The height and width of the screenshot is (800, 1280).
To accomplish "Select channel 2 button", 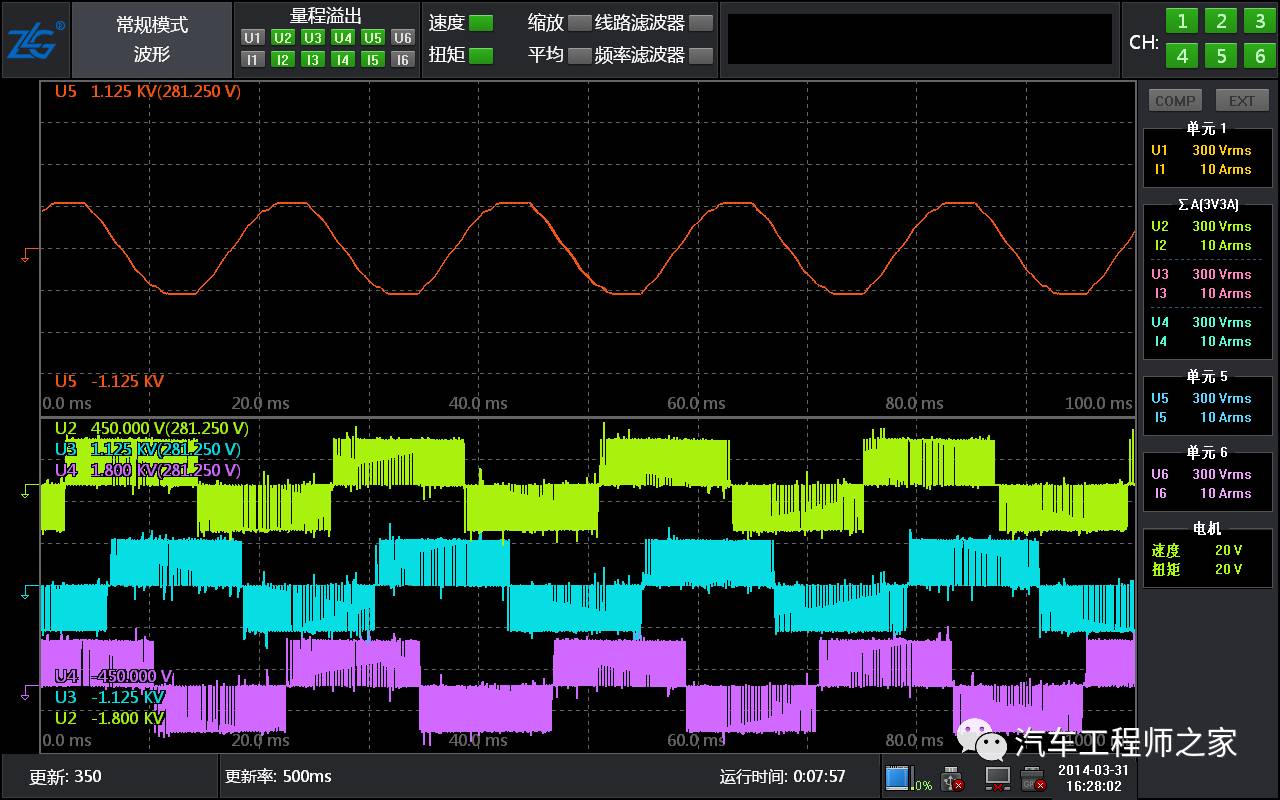I will coord(1221,21).
